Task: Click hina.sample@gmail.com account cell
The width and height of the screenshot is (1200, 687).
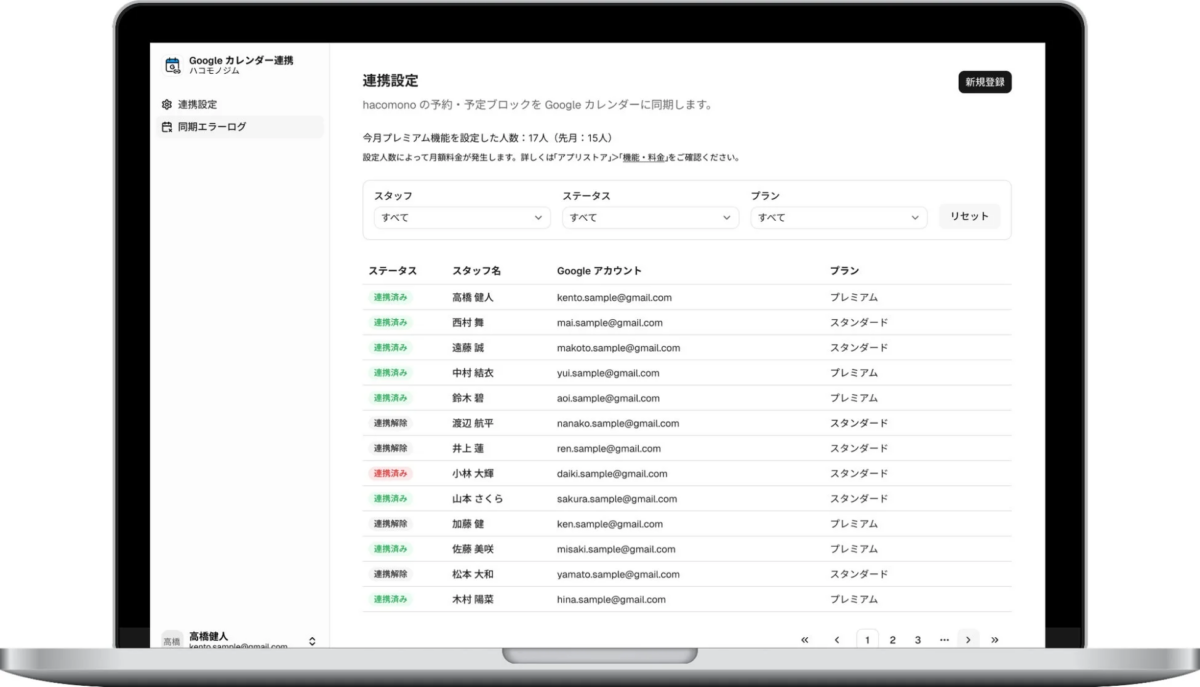Action: click(x=611, y=599)
